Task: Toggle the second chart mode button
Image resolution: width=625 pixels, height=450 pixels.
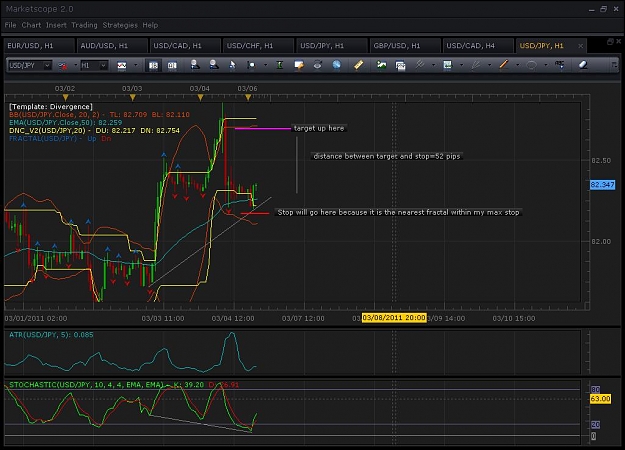Action: (x=172, y=65)
